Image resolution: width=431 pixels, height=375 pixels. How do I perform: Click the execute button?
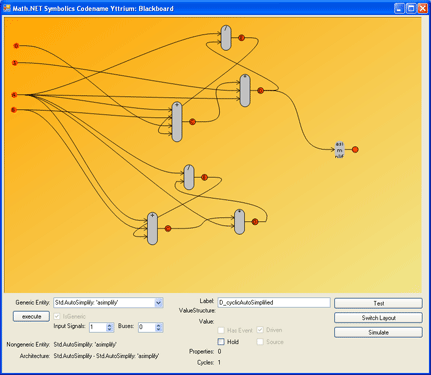32,316
